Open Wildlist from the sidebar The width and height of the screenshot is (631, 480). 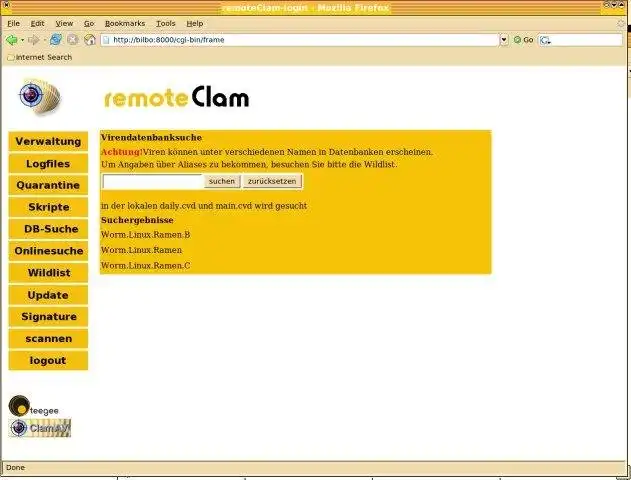[x=48, y=273]
